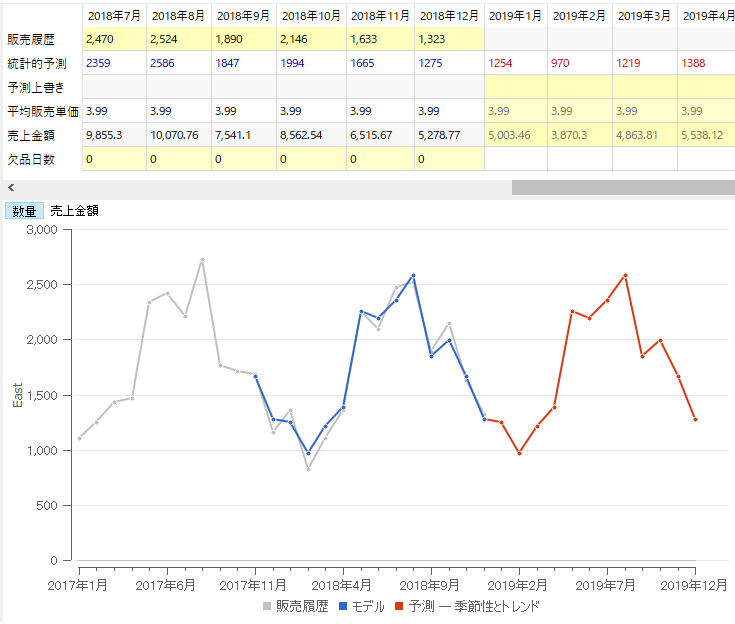
Task: Select the 2018年7月 column header
Action: pos(113,15)
